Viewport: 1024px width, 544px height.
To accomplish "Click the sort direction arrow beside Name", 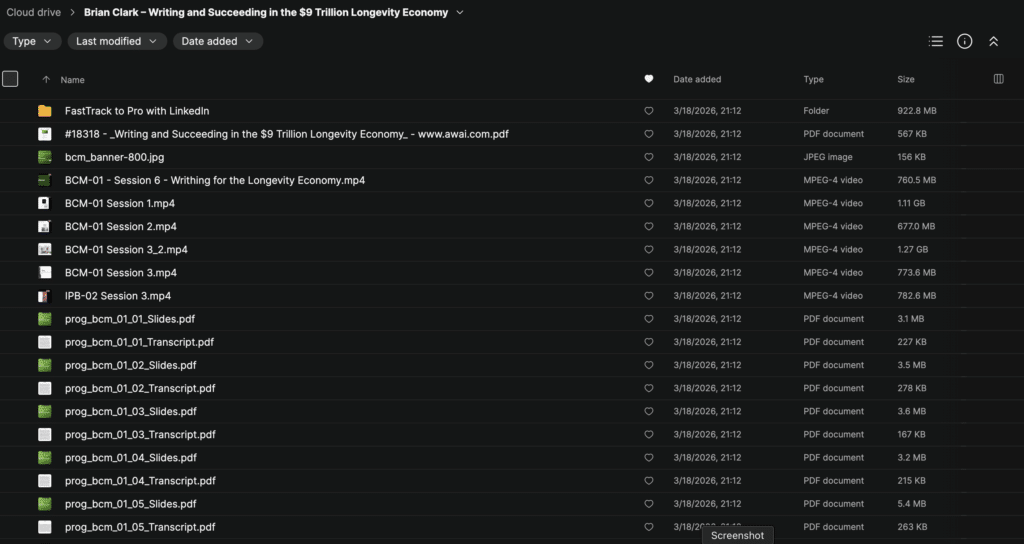I will pos(46,80).
